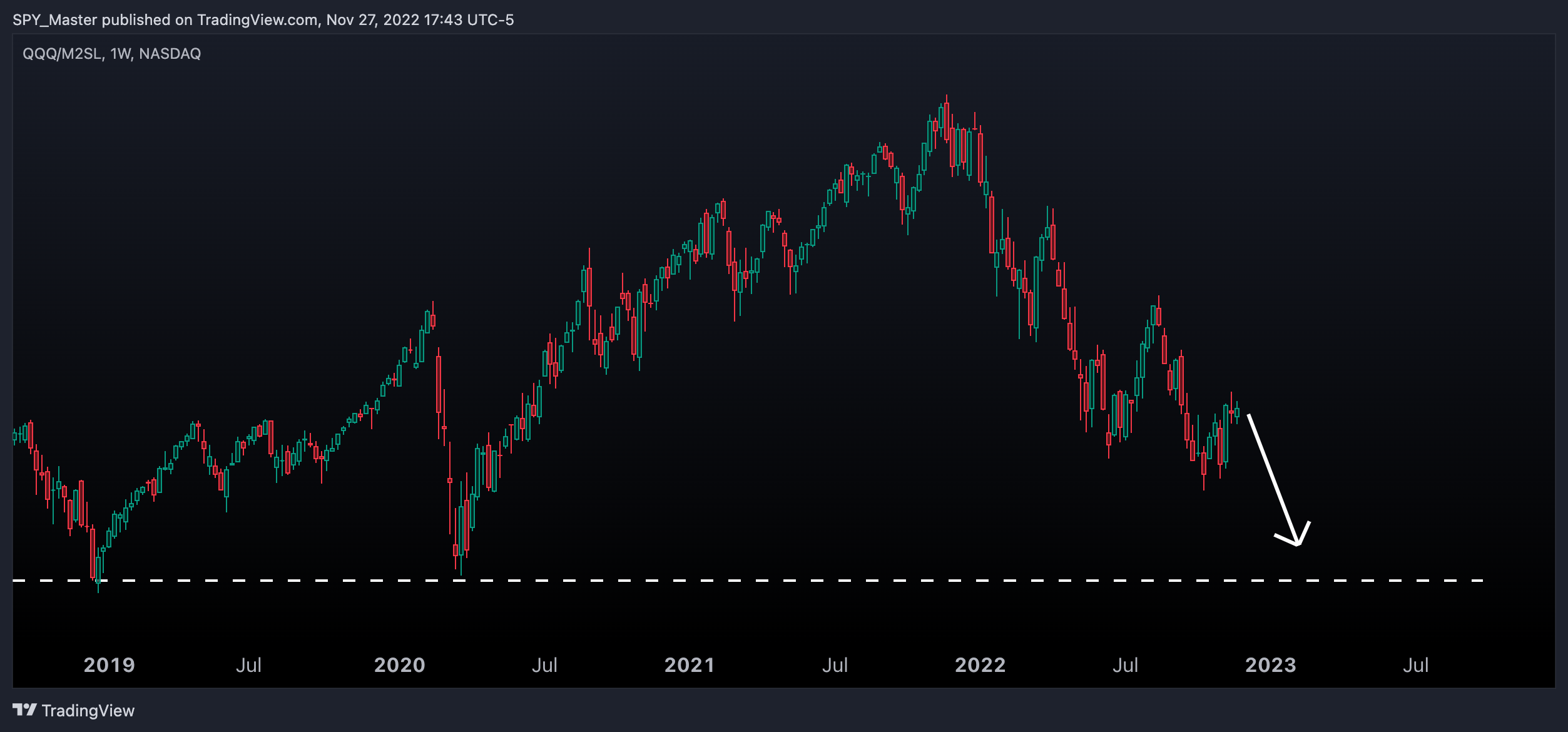Click the TradingView wordmark text
1568x732 pixels.
pos(88,711)
